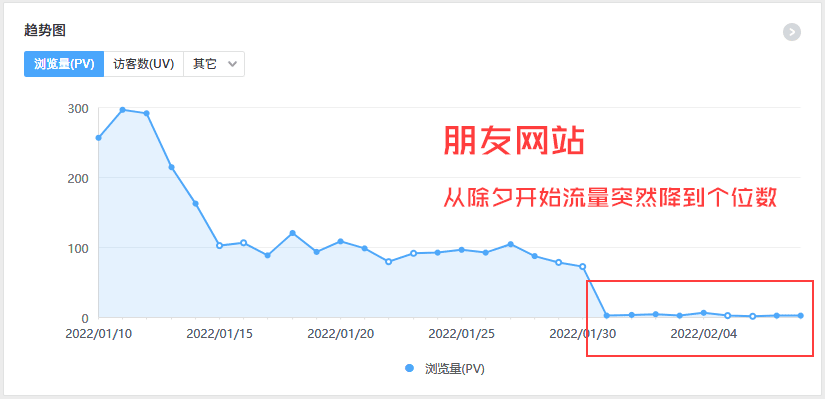
Task: Click the 趋势图 panel title
Action: coord(45,31)
